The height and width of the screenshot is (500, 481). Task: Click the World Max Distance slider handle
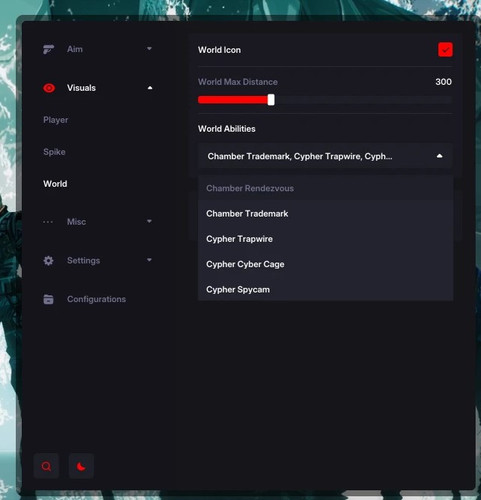(x=271, y=100)
